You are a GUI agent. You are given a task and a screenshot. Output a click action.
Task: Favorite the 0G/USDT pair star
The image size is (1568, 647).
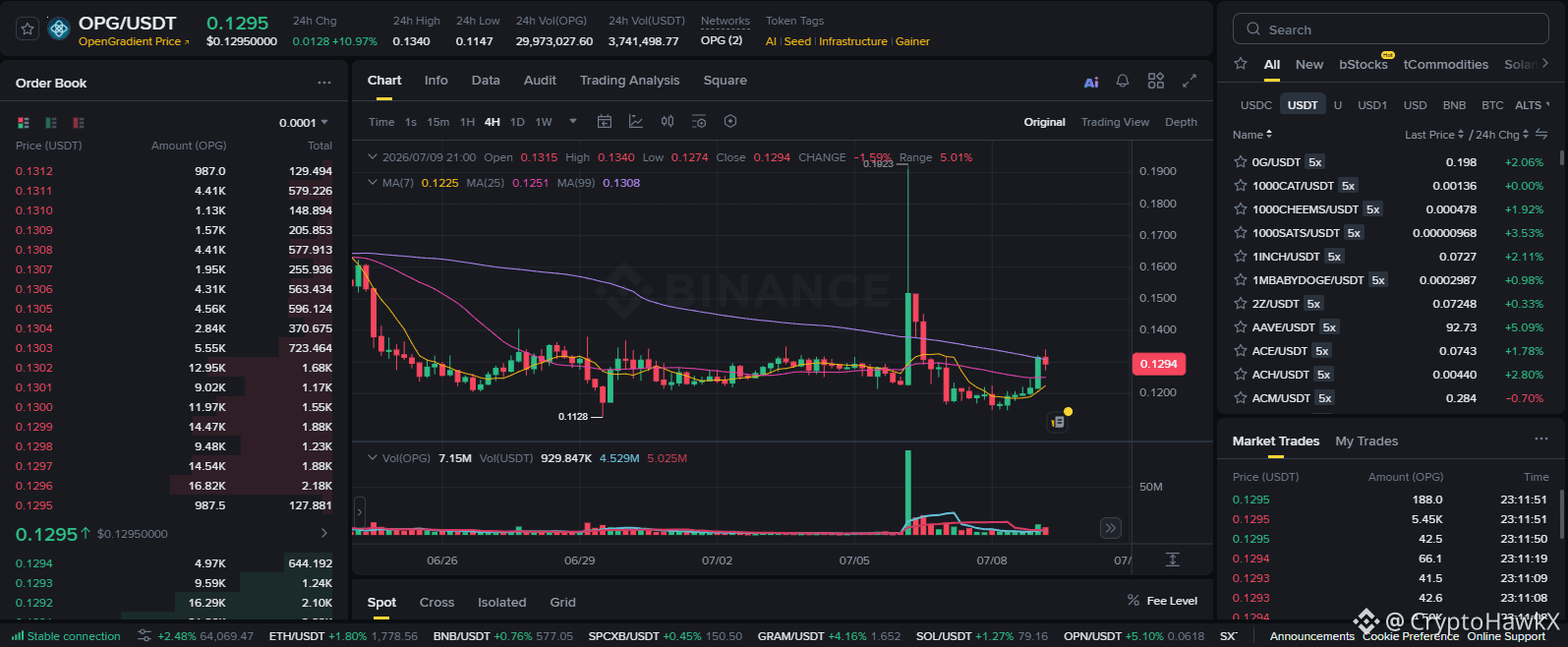click(x=1241, y=162)
